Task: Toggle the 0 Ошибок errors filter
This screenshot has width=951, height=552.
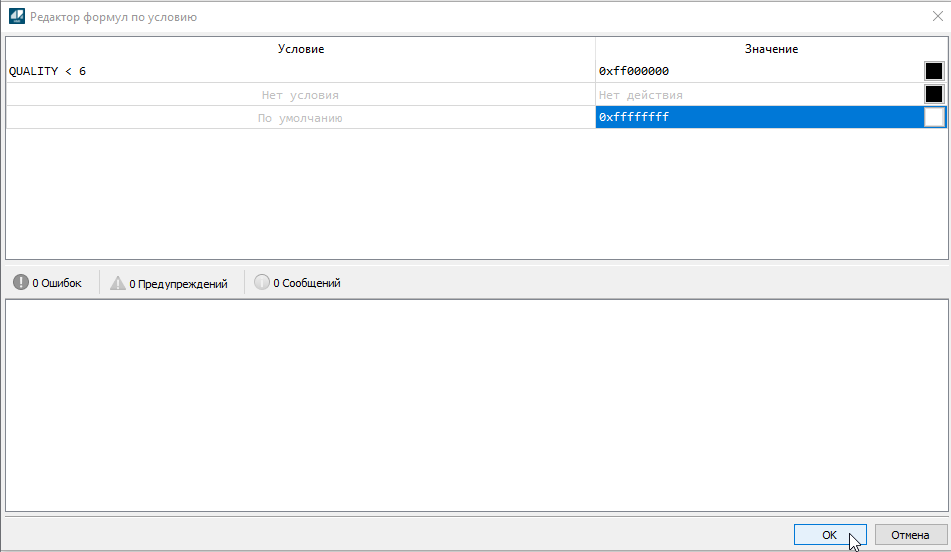Action: click(48, 283)
